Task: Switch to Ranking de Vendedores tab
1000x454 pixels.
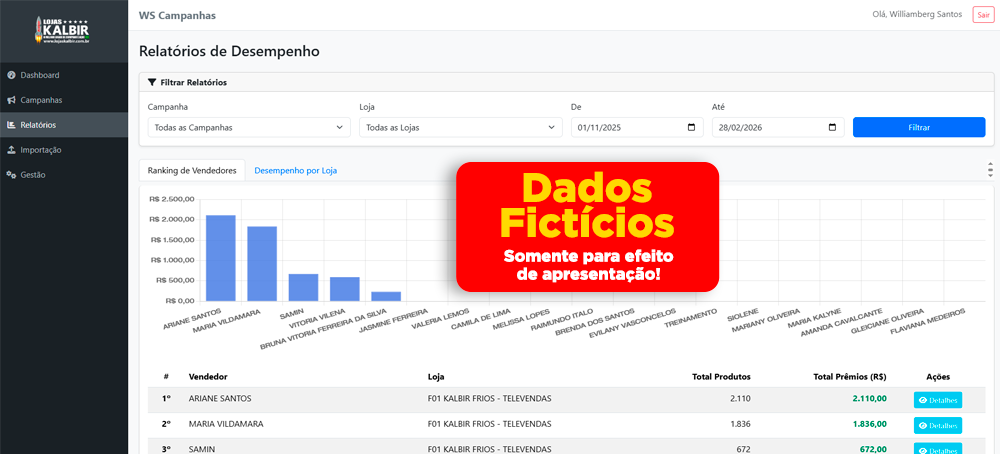Action: coord(192,171)
